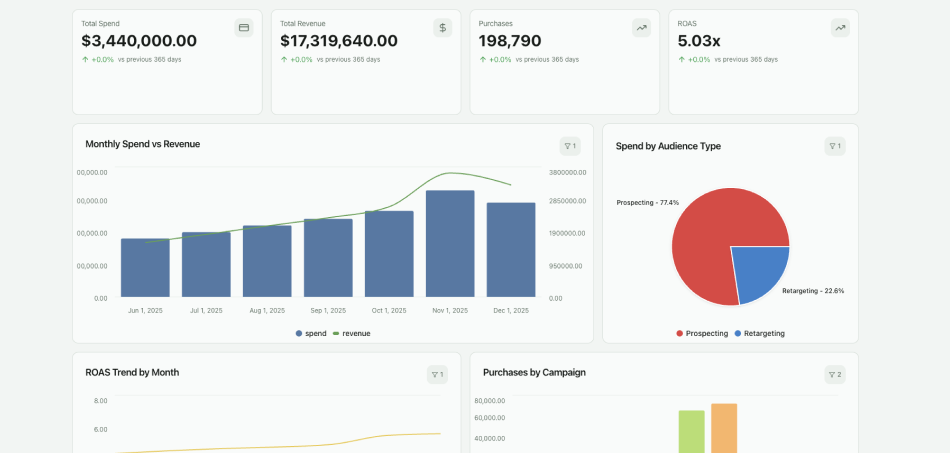Click the Oct 1, 2025 spend bar
Image resolution: width=950 pixels, height=453 pixels.
click(390, 254)
